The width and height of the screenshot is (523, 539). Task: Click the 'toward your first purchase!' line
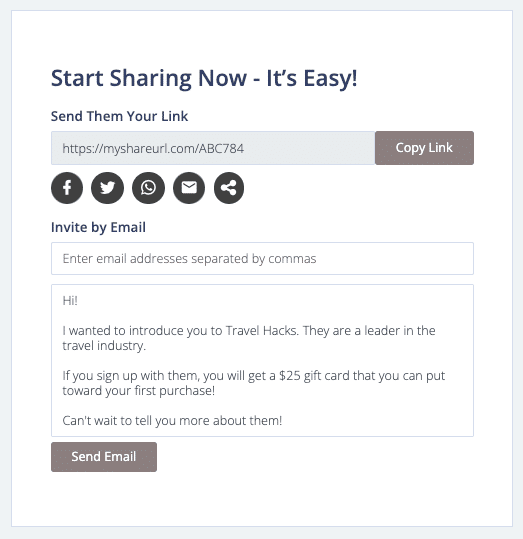click(139, 391)
